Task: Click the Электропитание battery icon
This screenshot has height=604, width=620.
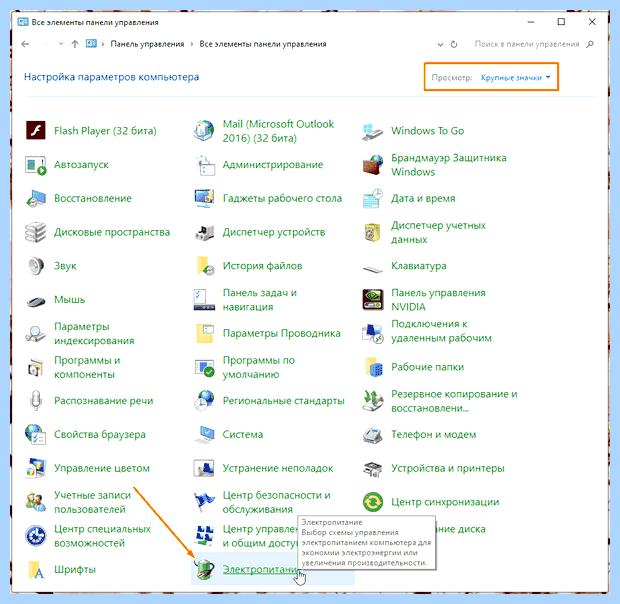Action: (x=204, y=570)
